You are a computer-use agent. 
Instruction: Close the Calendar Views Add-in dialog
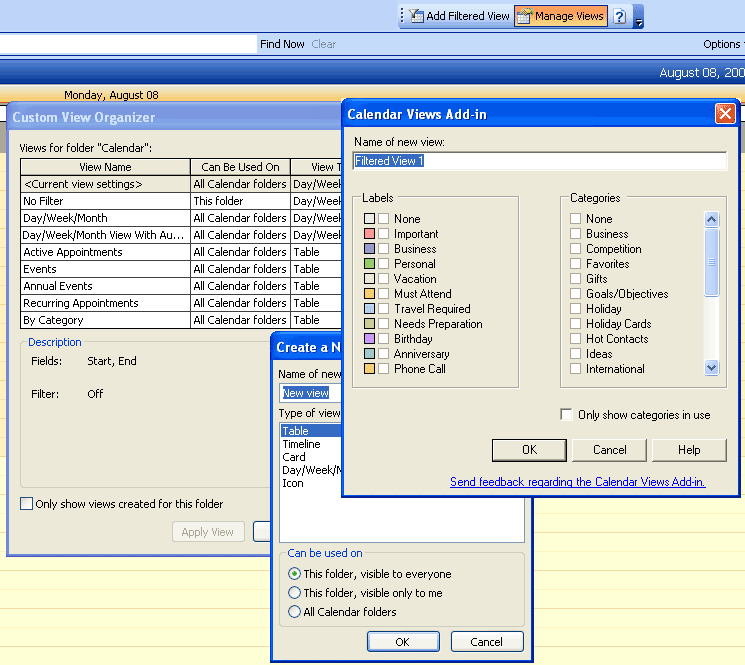[x=725, y=114]
